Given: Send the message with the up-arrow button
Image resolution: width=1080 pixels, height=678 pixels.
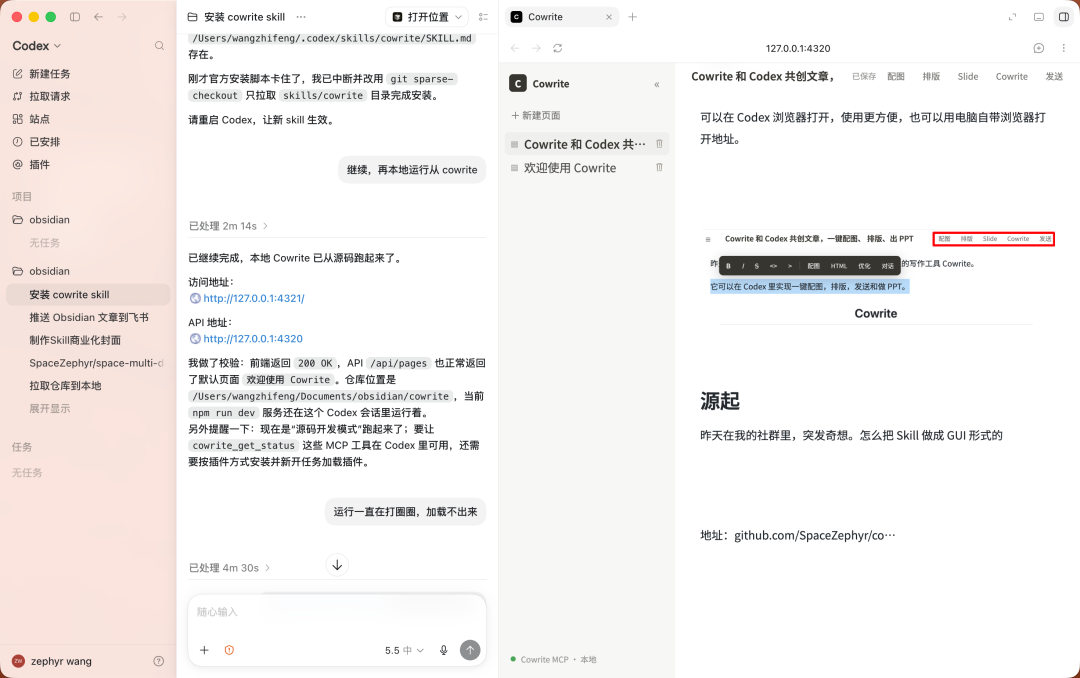Looking at the screenshot, I should click(470, 650).
